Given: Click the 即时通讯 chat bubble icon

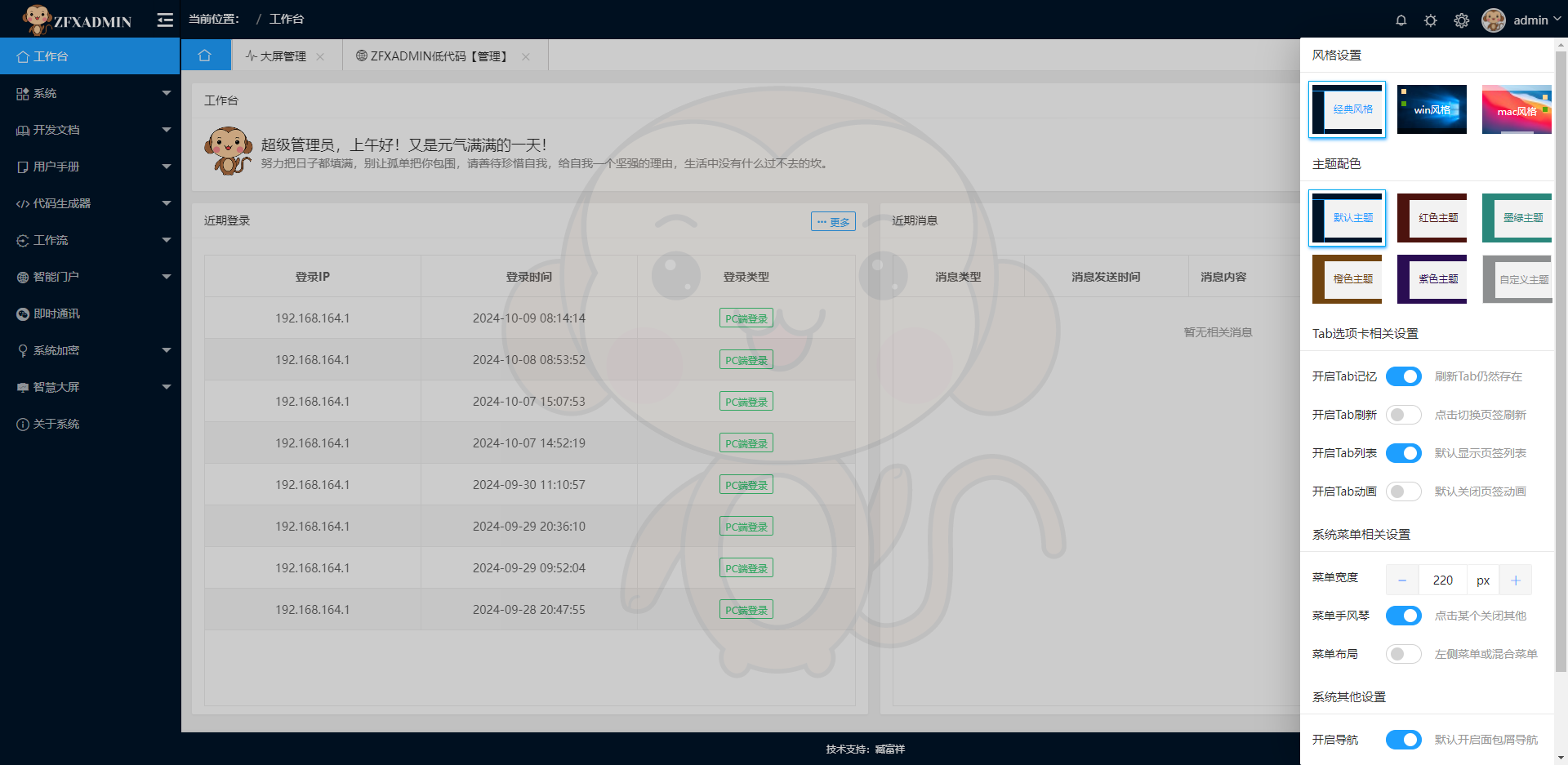Looking at the screenshot, I should tap(23, 314).
